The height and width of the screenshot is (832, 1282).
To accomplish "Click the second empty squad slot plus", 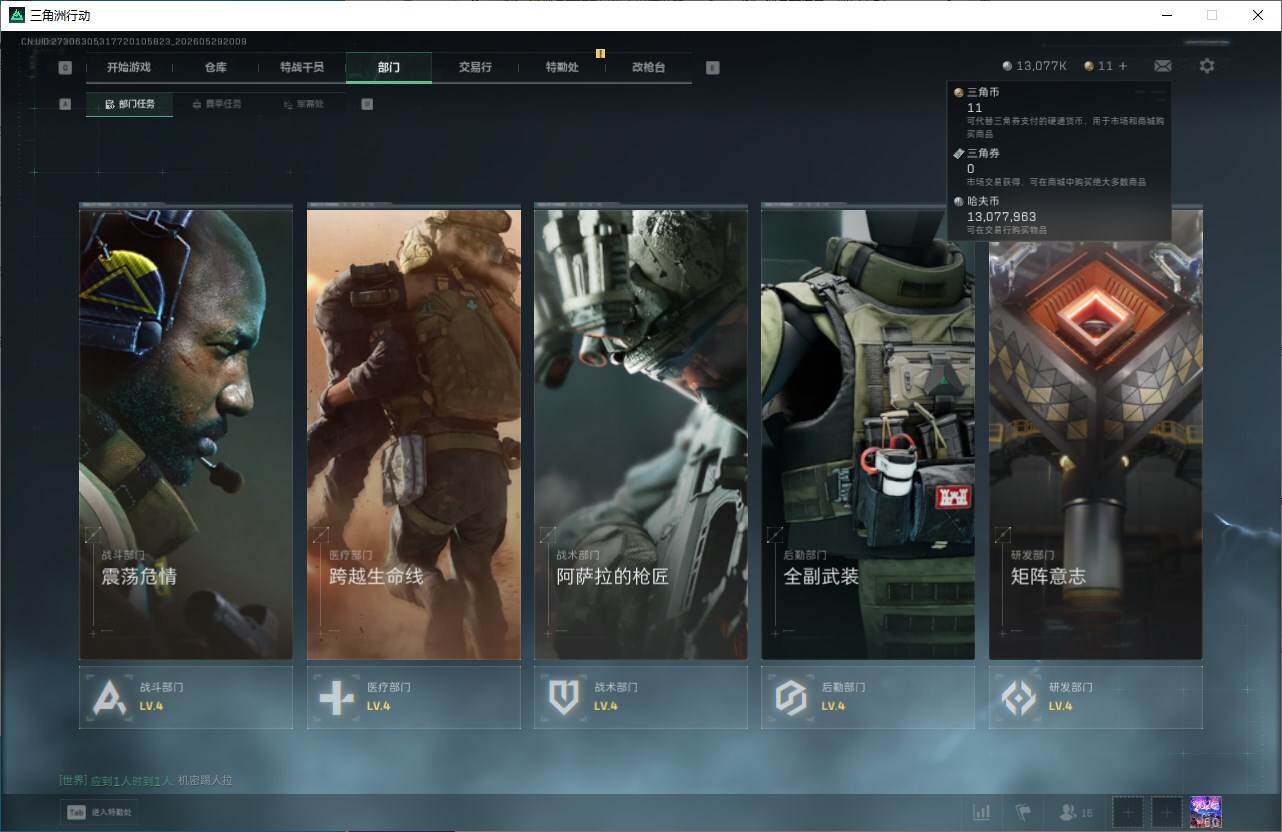I will [x=1166, y=812].
